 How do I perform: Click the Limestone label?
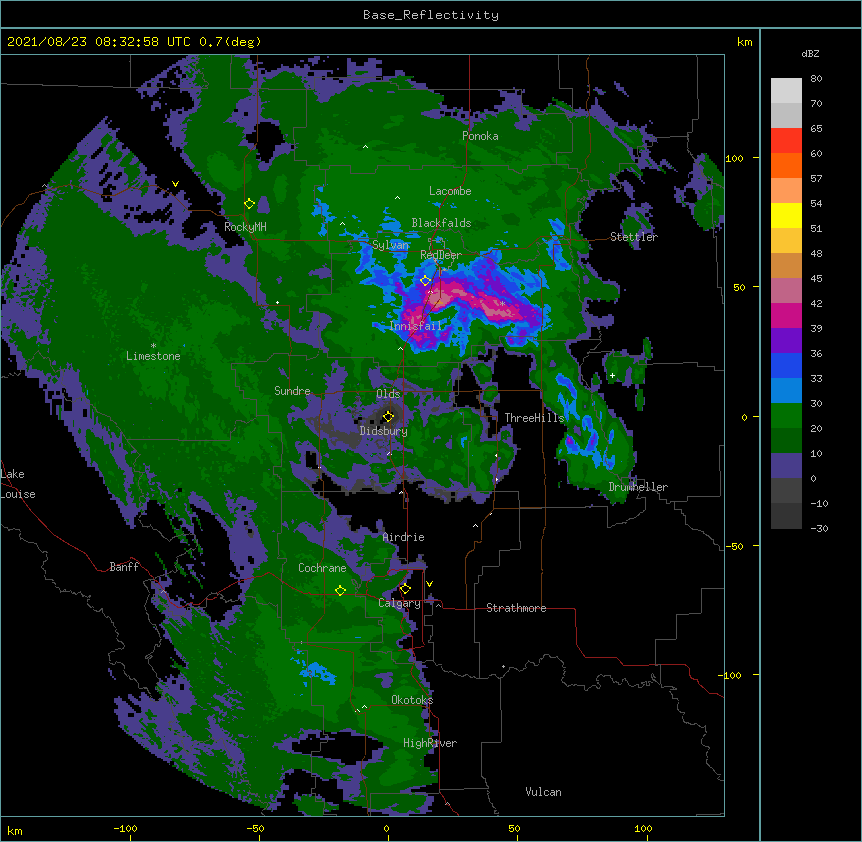coord(153,356)
